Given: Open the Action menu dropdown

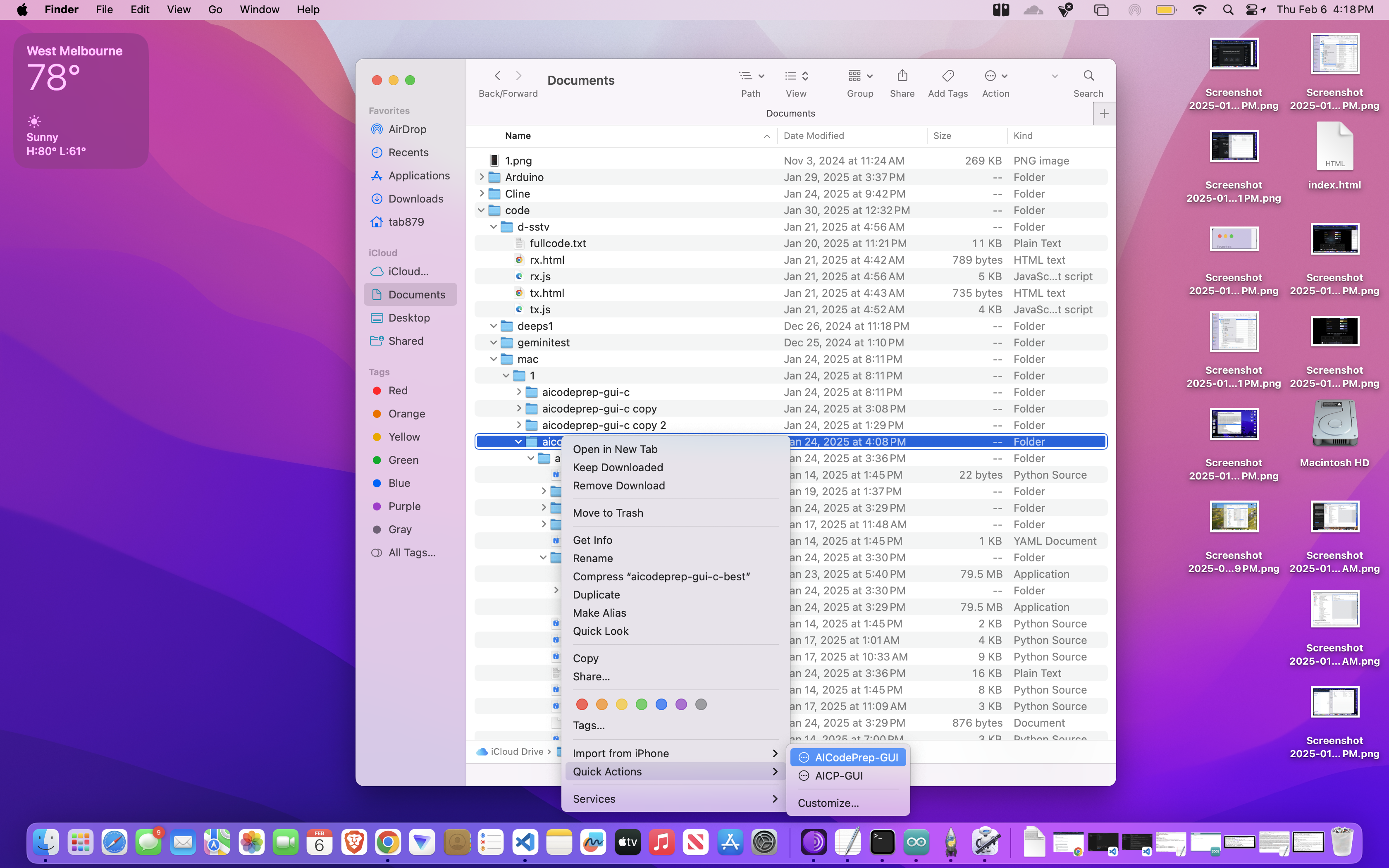Looking at the screenshot, I should pos(996,76).
